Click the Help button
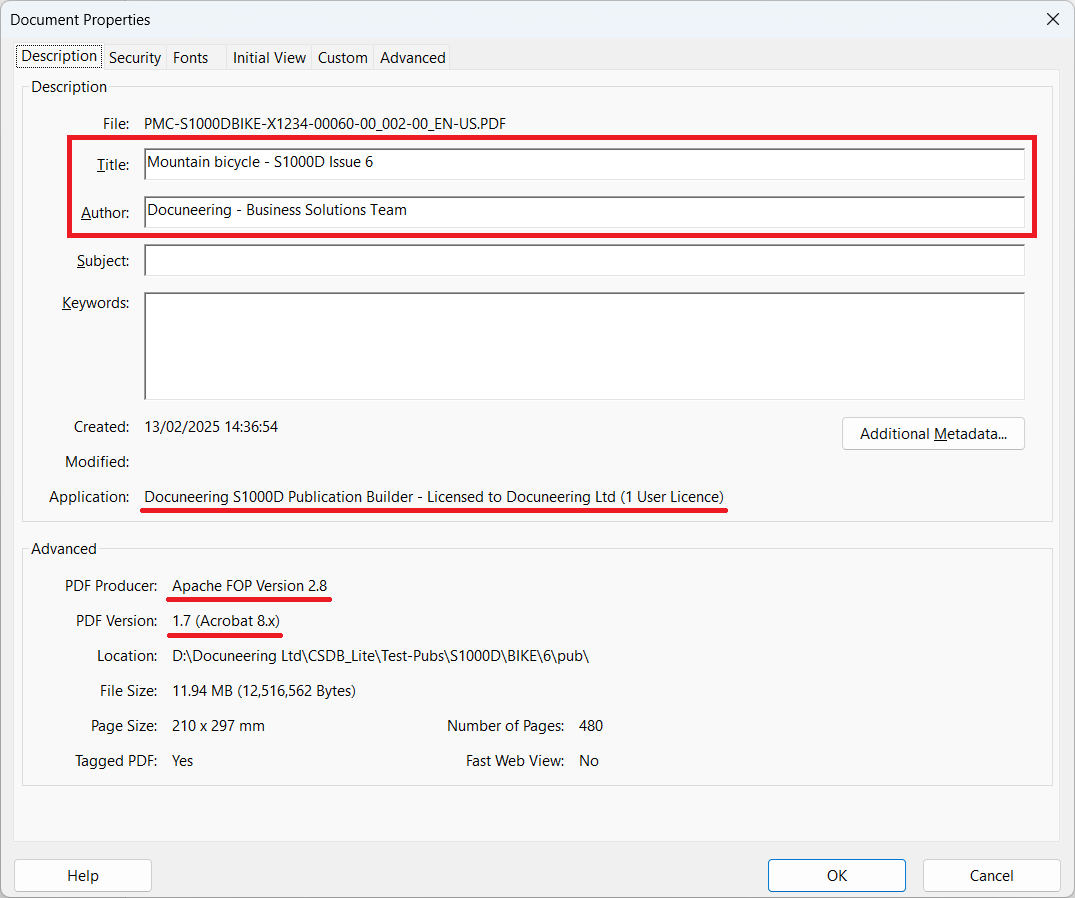This screenshot has height=898, width=1075. [83, 875]
